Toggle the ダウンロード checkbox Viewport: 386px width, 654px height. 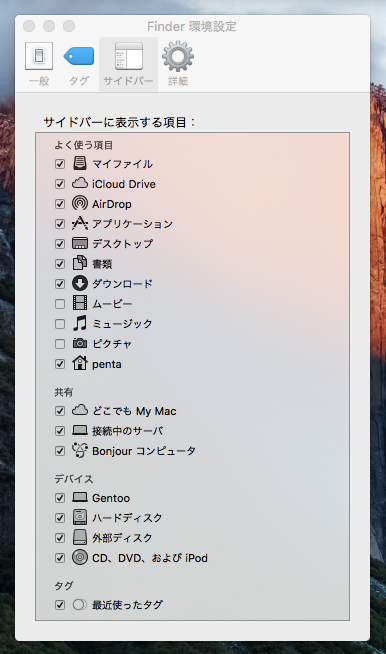[x=60, y=284]
